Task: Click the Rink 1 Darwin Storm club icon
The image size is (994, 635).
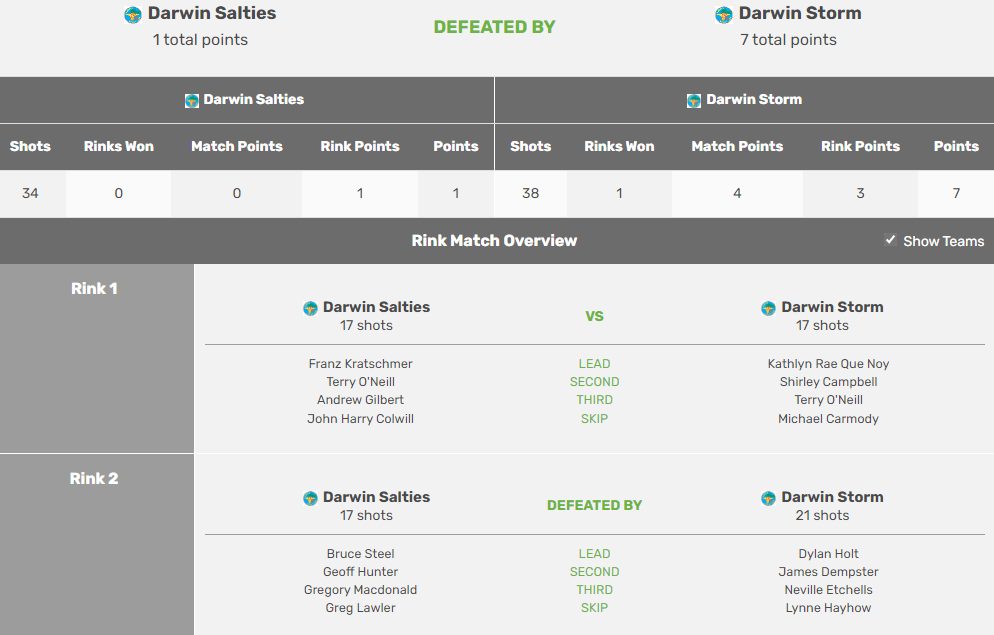Action: point(768,308)
